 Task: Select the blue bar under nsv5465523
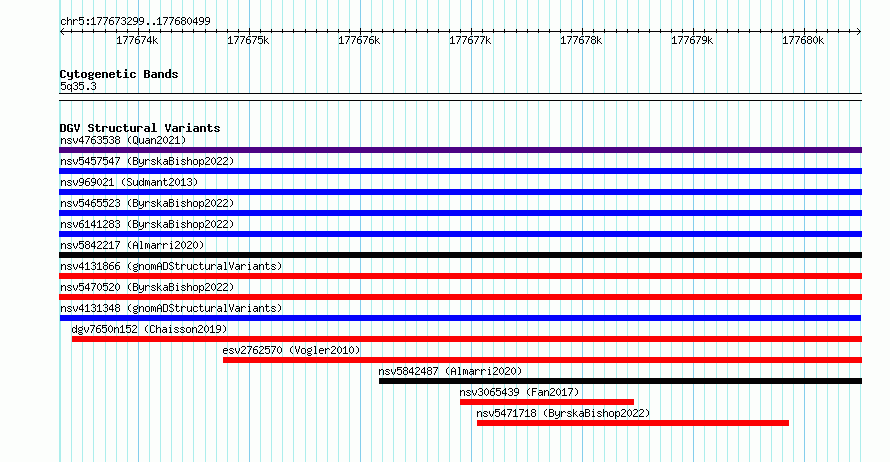click(460, 213)
